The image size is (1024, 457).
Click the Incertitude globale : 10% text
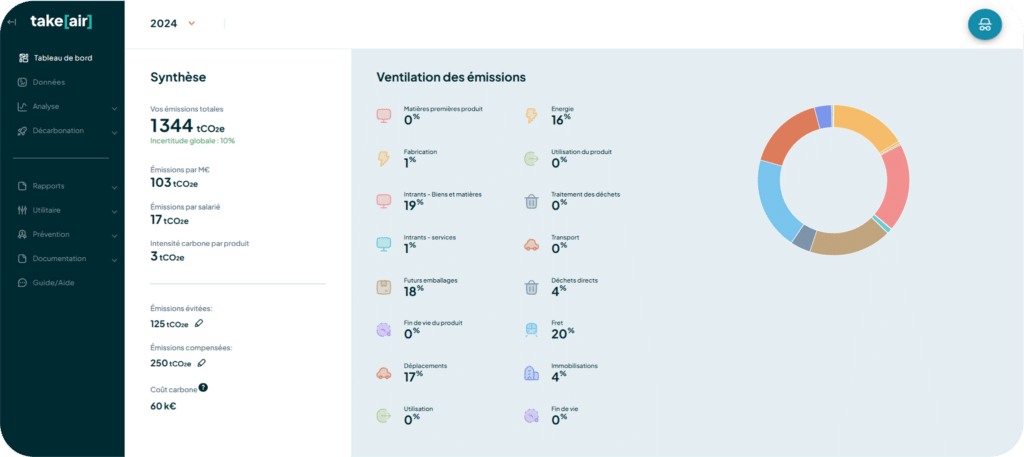(x=192, y=140)
